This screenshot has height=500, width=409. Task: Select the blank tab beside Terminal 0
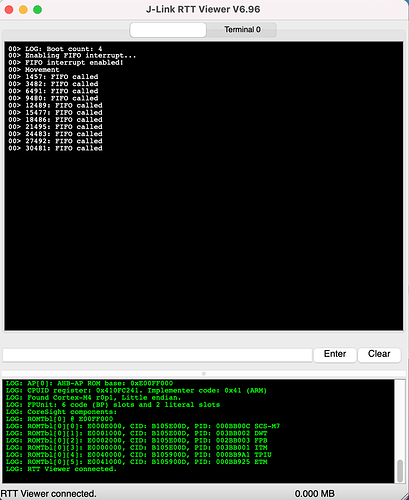[x=168, y=30]
